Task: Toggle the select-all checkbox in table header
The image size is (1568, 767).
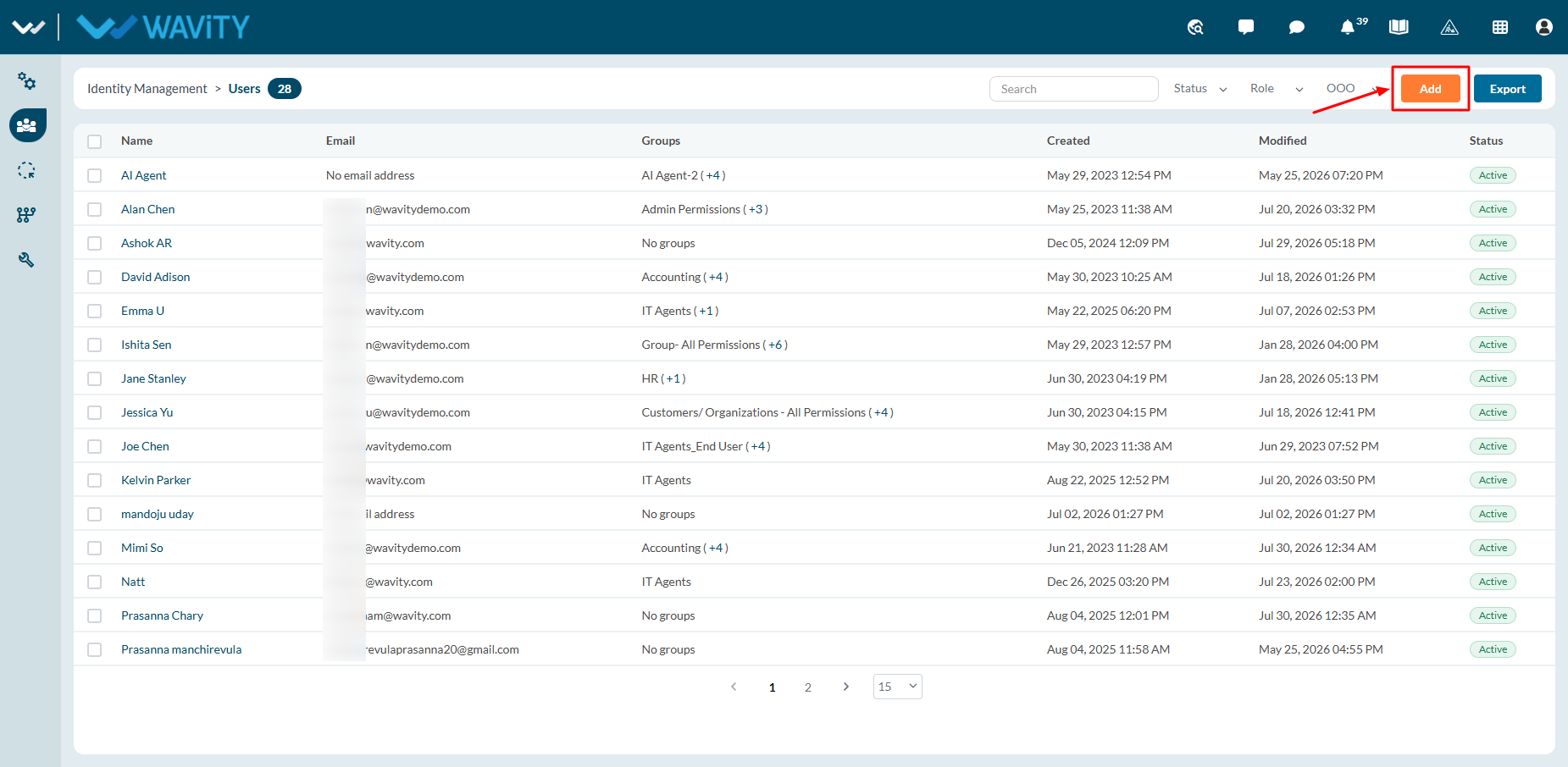Action: point(94,141)
